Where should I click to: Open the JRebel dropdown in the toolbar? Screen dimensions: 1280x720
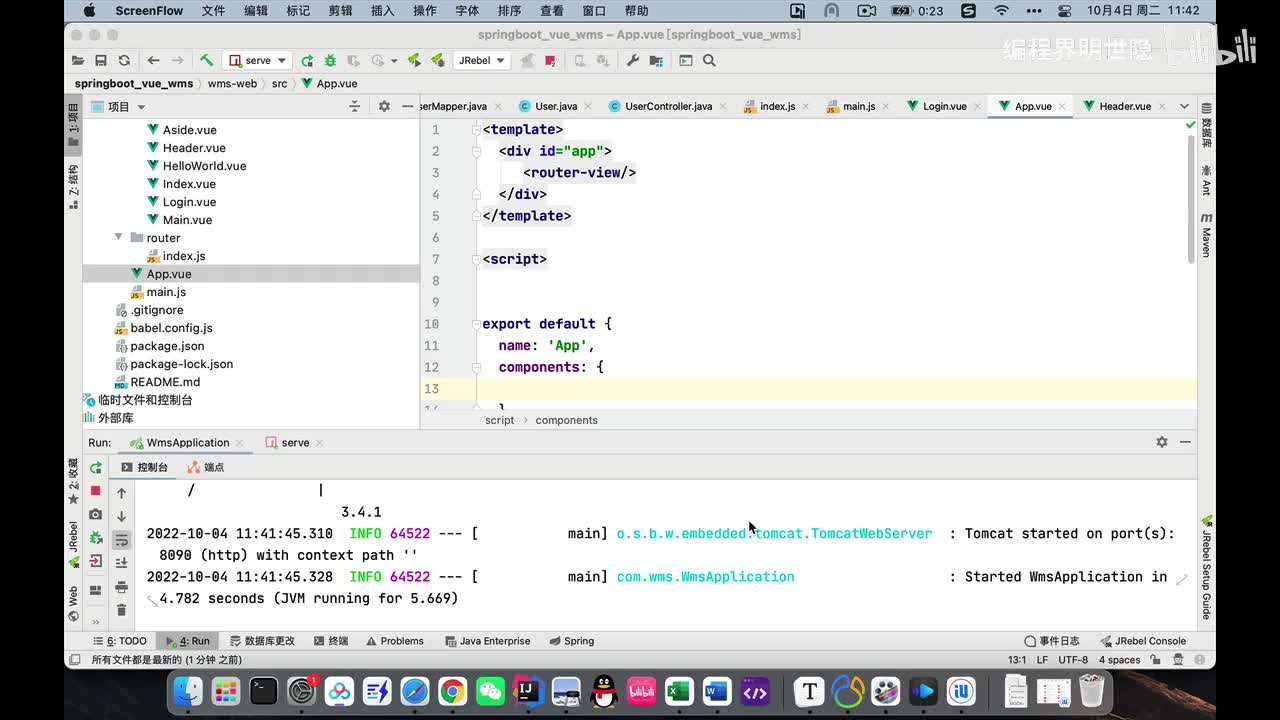pyautogui.click(x=481, y=60)
